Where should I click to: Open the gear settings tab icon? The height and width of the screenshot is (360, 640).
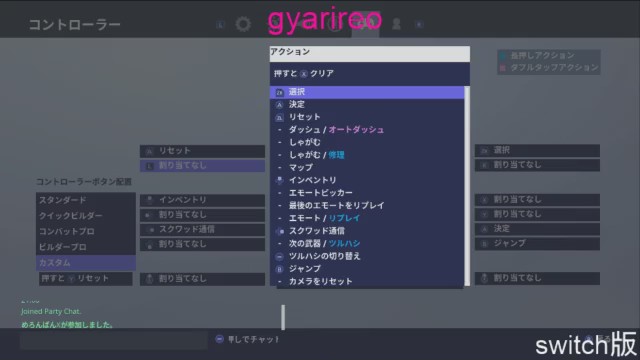(243, 24)
